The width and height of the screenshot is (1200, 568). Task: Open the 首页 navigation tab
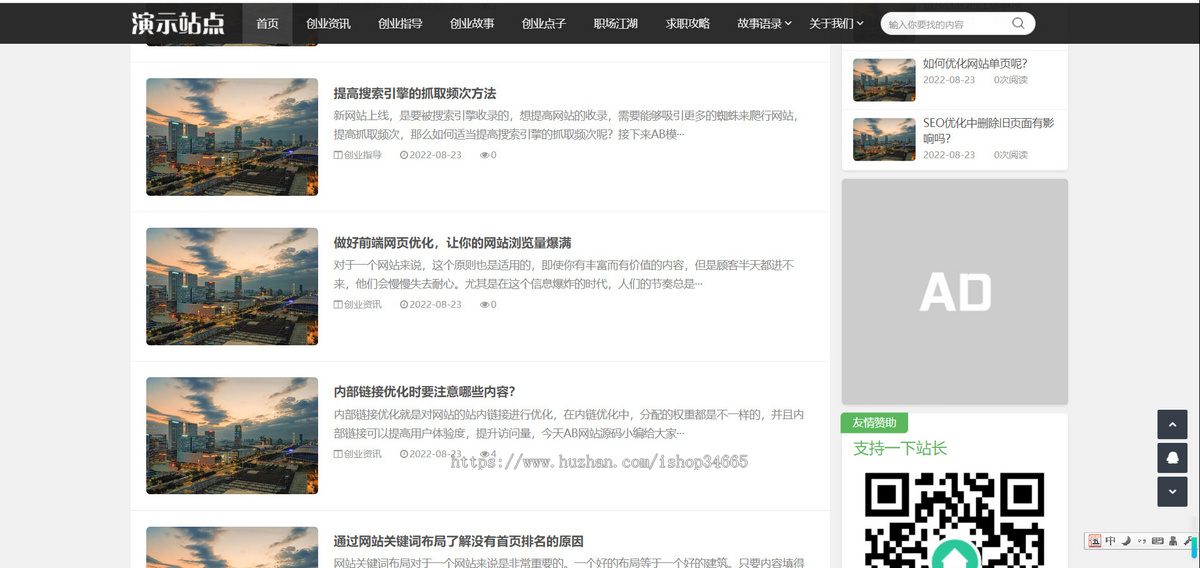(267, 23)
